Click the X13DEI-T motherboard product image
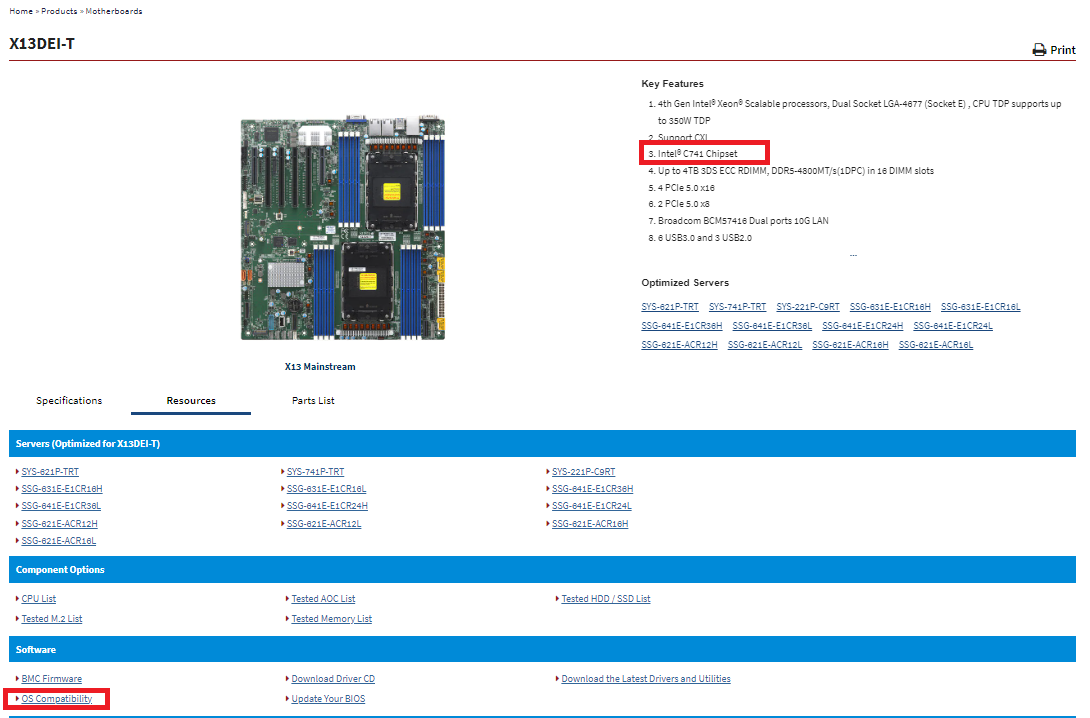This screenshot has height=718, width=1090. pyautogui.click(x=342, y=228)
